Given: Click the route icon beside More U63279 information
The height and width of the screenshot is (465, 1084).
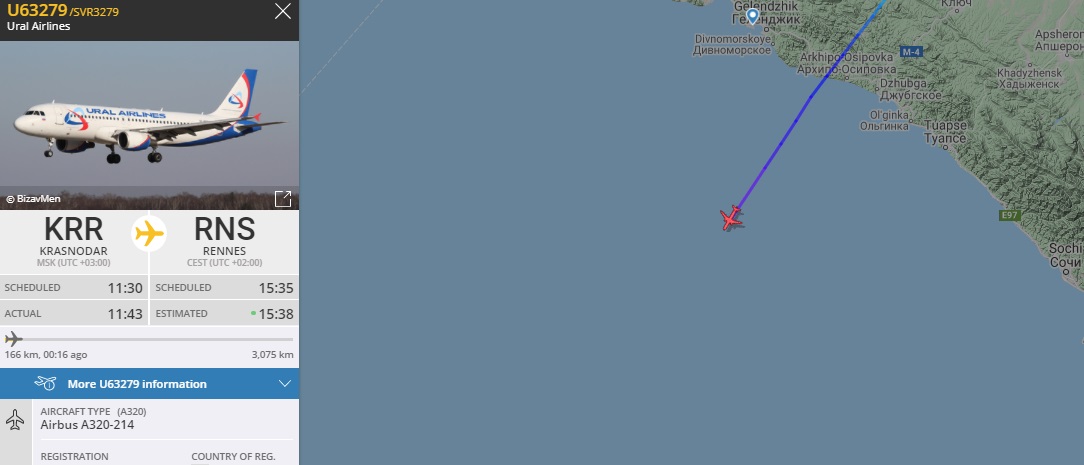Looking at the screenshot, I should pos(45,383).
